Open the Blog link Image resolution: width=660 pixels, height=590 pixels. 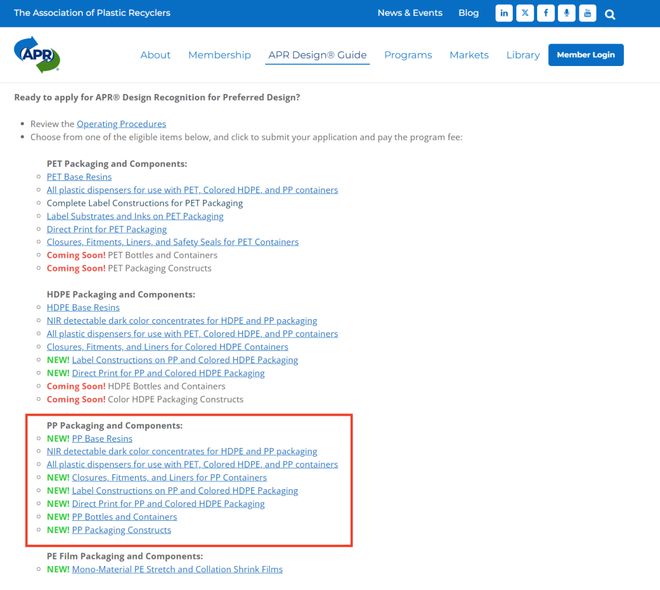pos(468,13)
